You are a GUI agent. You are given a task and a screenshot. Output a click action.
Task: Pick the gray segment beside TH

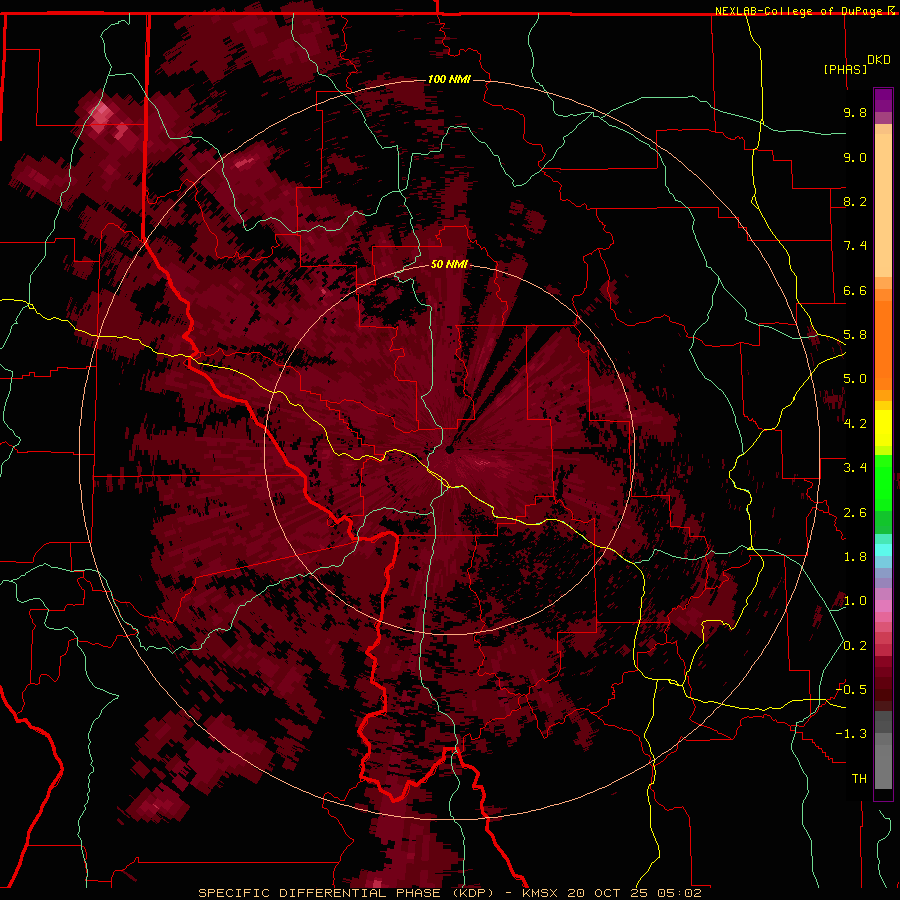tap(883, 766)
